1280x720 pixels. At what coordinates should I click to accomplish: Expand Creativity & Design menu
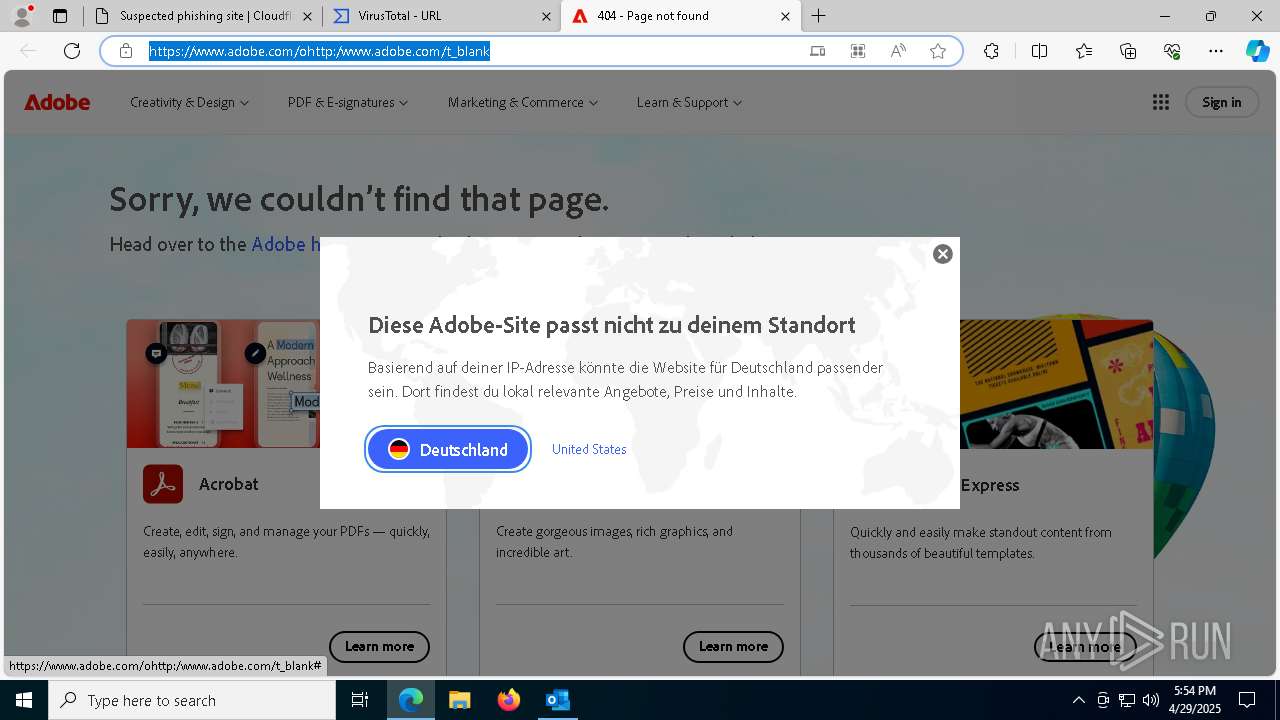tap(189, 102)
